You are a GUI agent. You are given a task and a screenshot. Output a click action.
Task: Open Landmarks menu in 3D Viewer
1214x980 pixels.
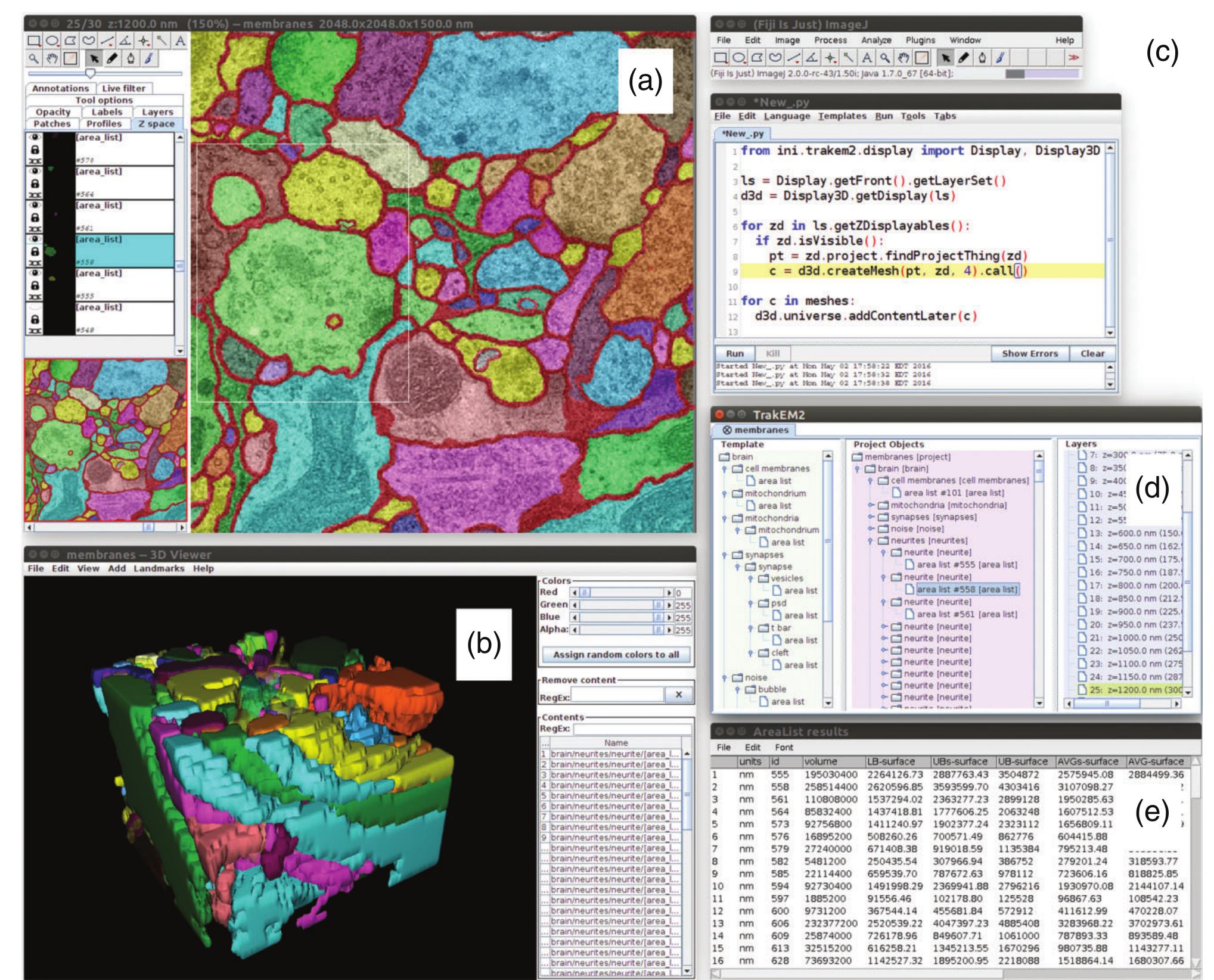pos(159,568)
